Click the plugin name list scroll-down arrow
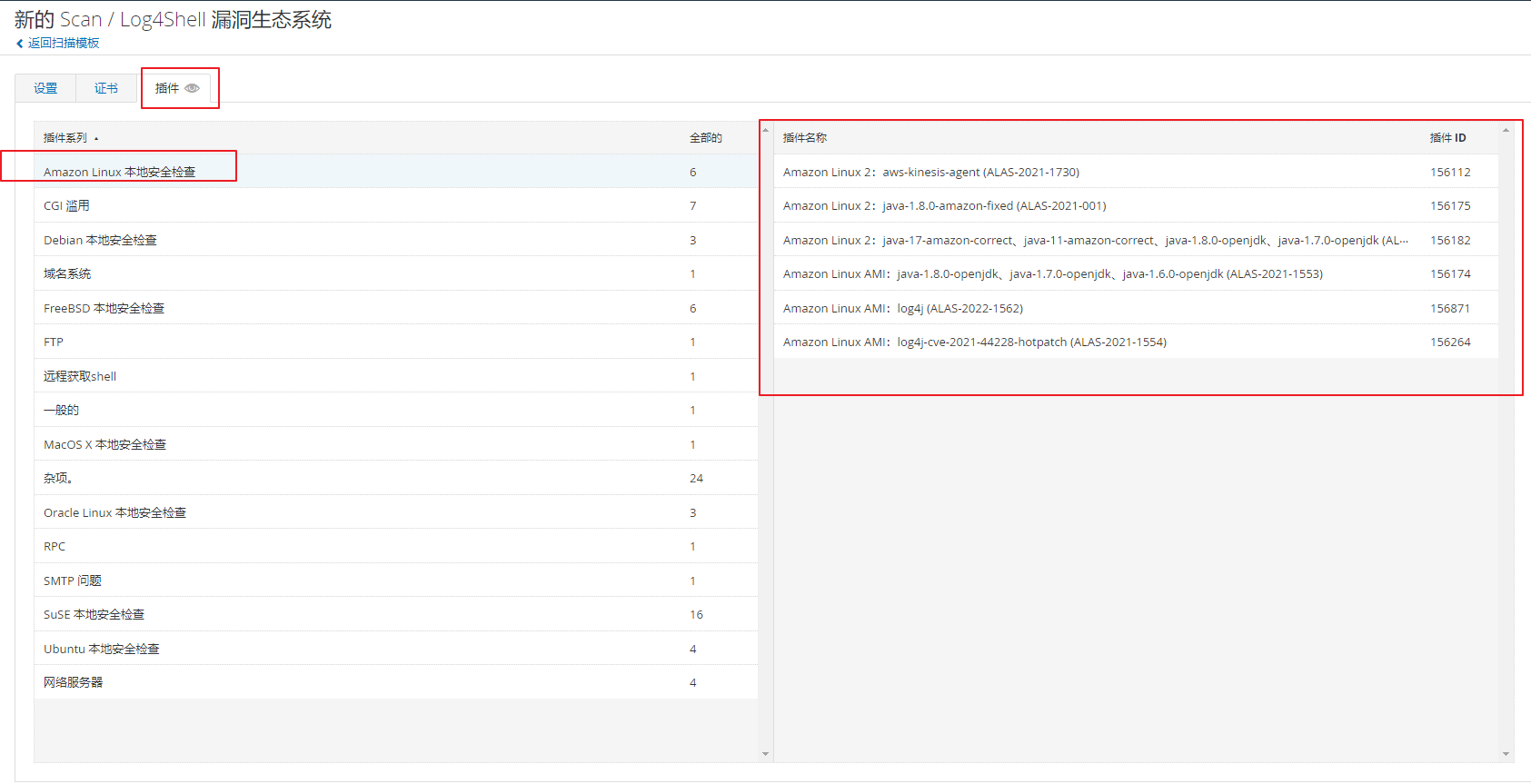 1506,753
